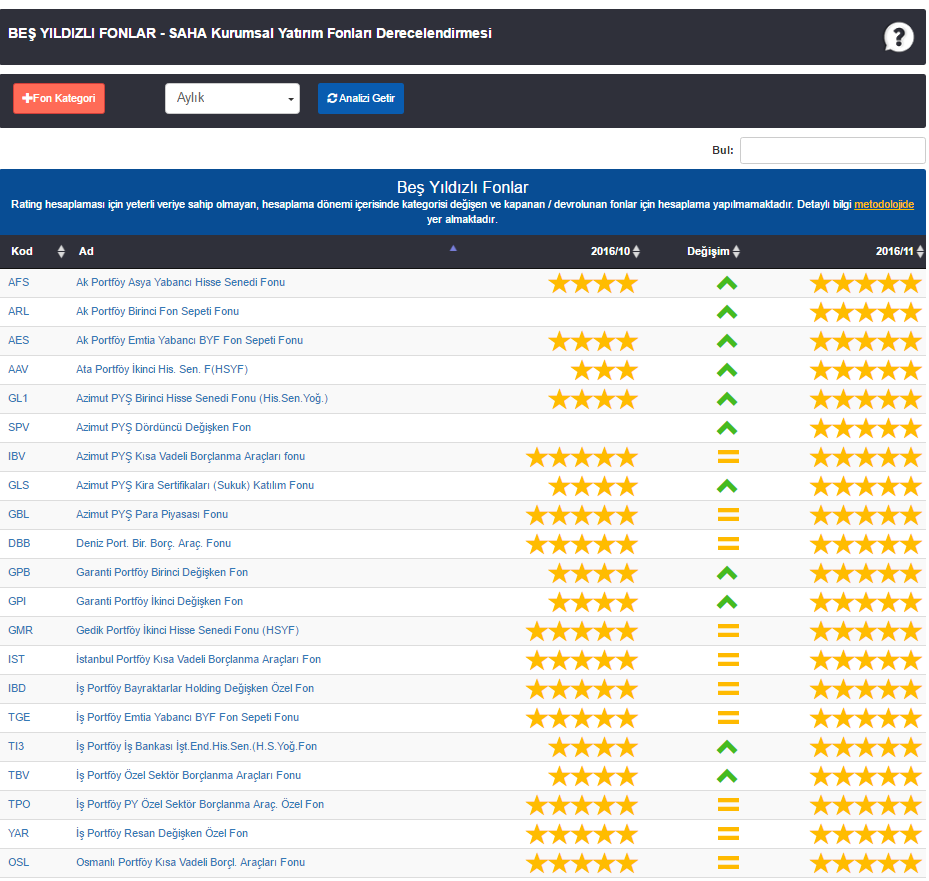Open Ata Portföy İkinci His. Sen. F(HSYF)

162,370
